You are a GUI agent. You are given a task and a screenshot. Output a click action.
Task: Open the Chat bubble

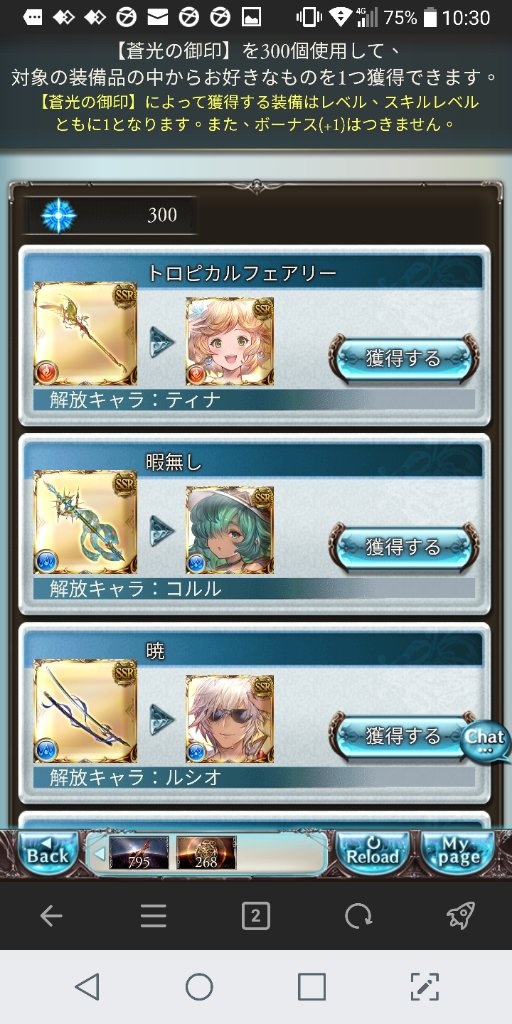(x=486, y=741)
